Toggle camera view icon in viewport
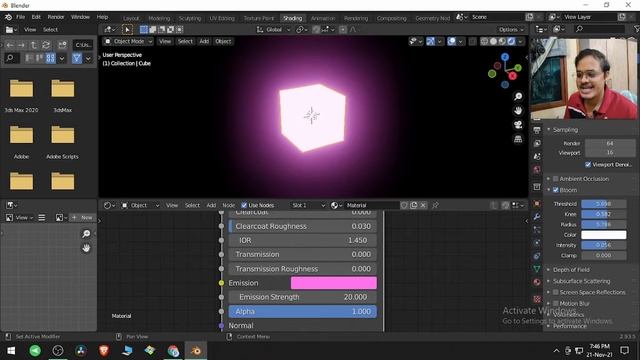This screenshot has width=640, height=360. click(518, 125)
